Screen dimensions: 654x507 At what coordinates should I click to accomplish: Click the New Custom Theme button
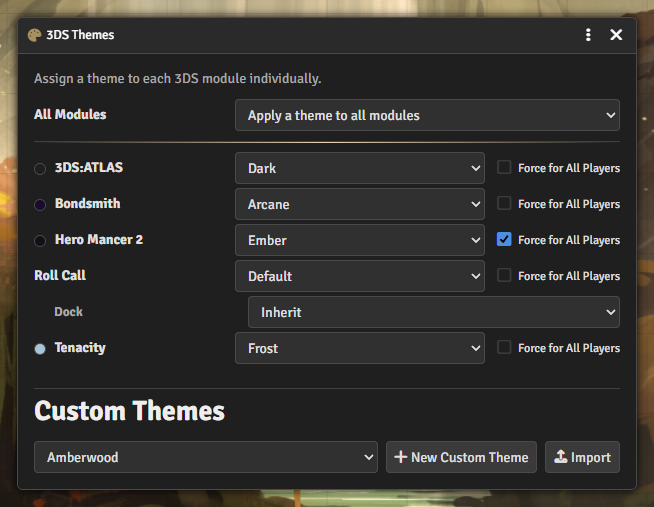coord(461,457)
